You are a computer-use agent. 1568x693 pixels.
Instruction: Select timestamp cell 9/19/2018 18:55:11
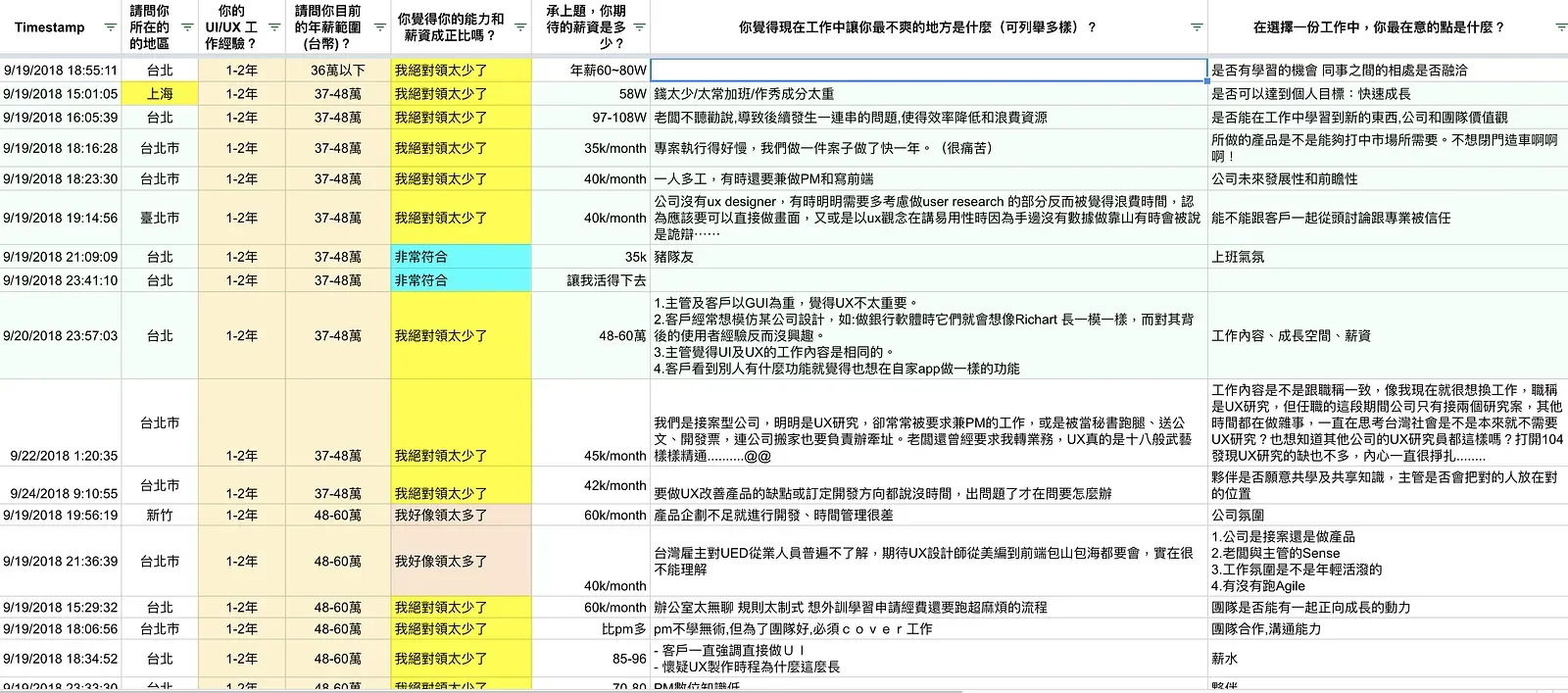pyautogui.click(x=61, y=71)
